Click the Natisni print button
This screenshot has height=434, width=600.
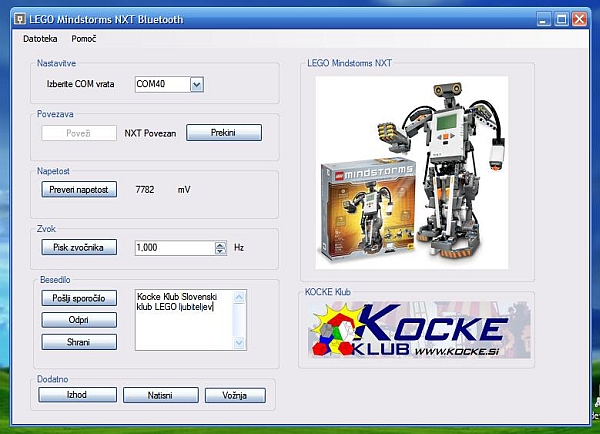pos(161,395)
